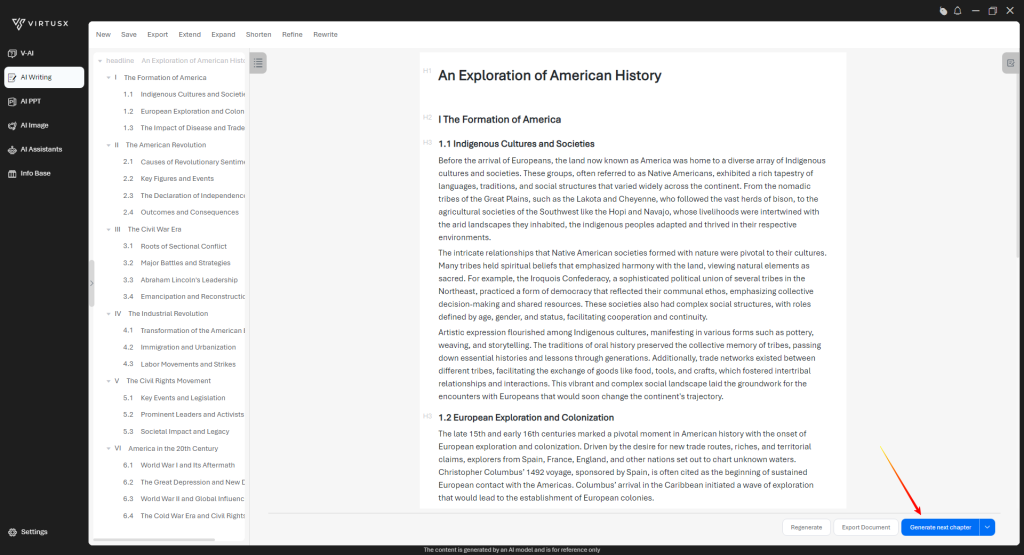The height and width of the screenshot is (555, 1024).
Task: Select the AI Writing sidebar icon
Action: [12, 77]
